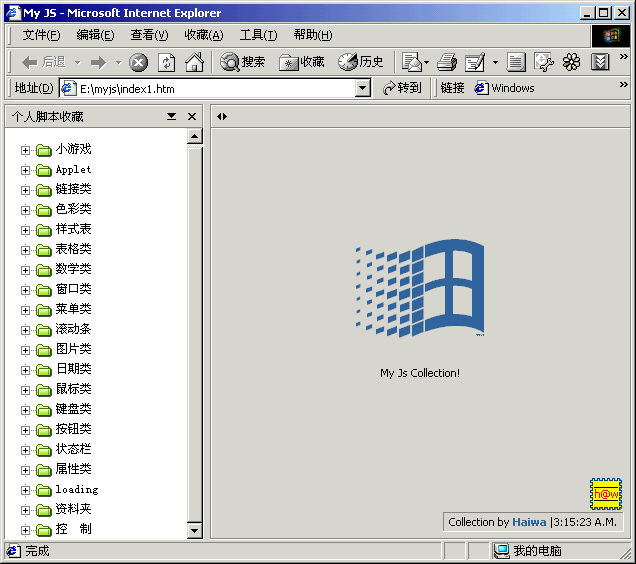
Task: Click the 转到 Go button
Action: 402,88
